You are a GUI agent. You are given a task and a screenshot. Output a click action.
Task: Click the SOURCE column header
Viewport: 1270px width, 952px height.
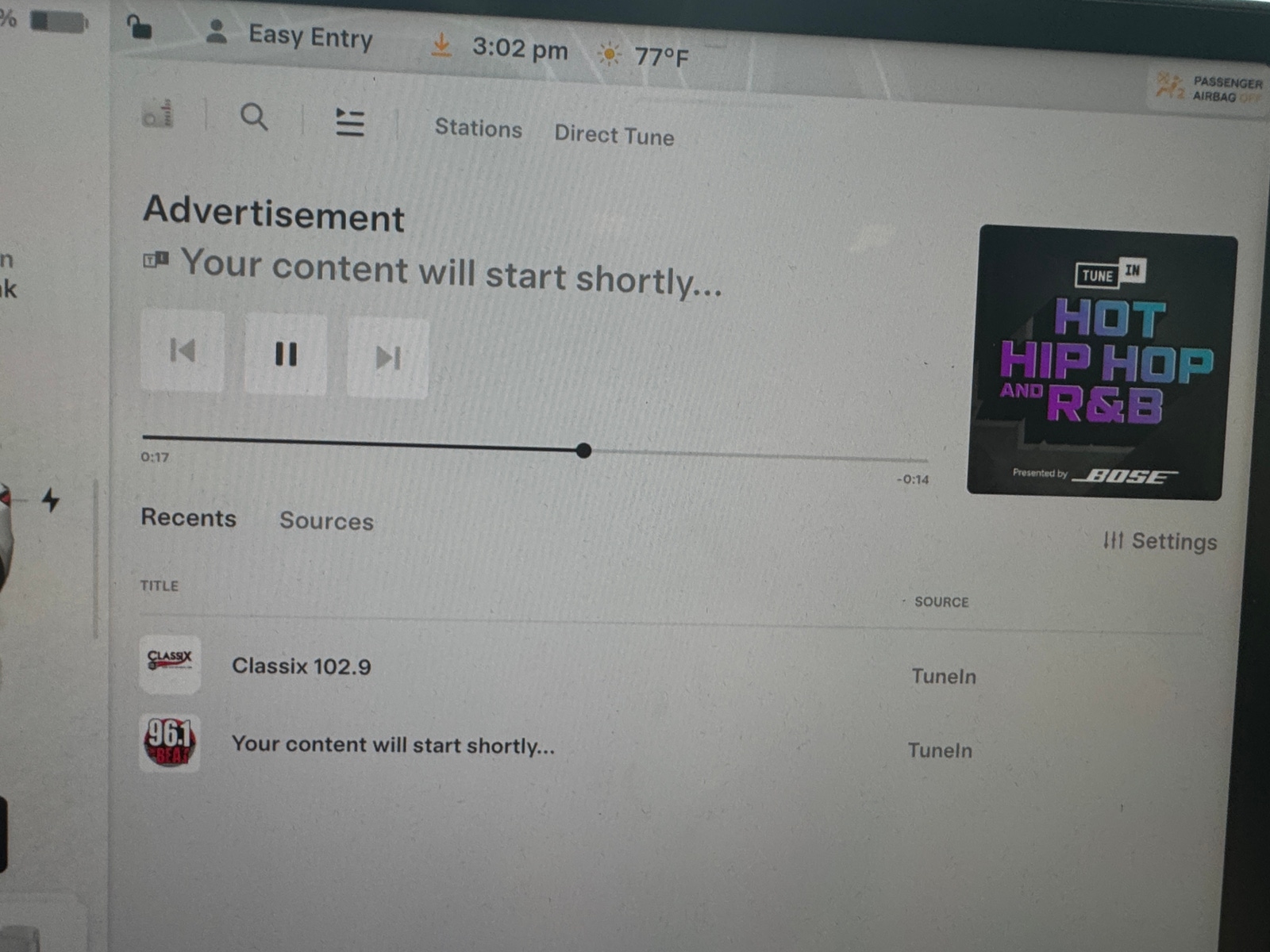click(x=941, y=601)
